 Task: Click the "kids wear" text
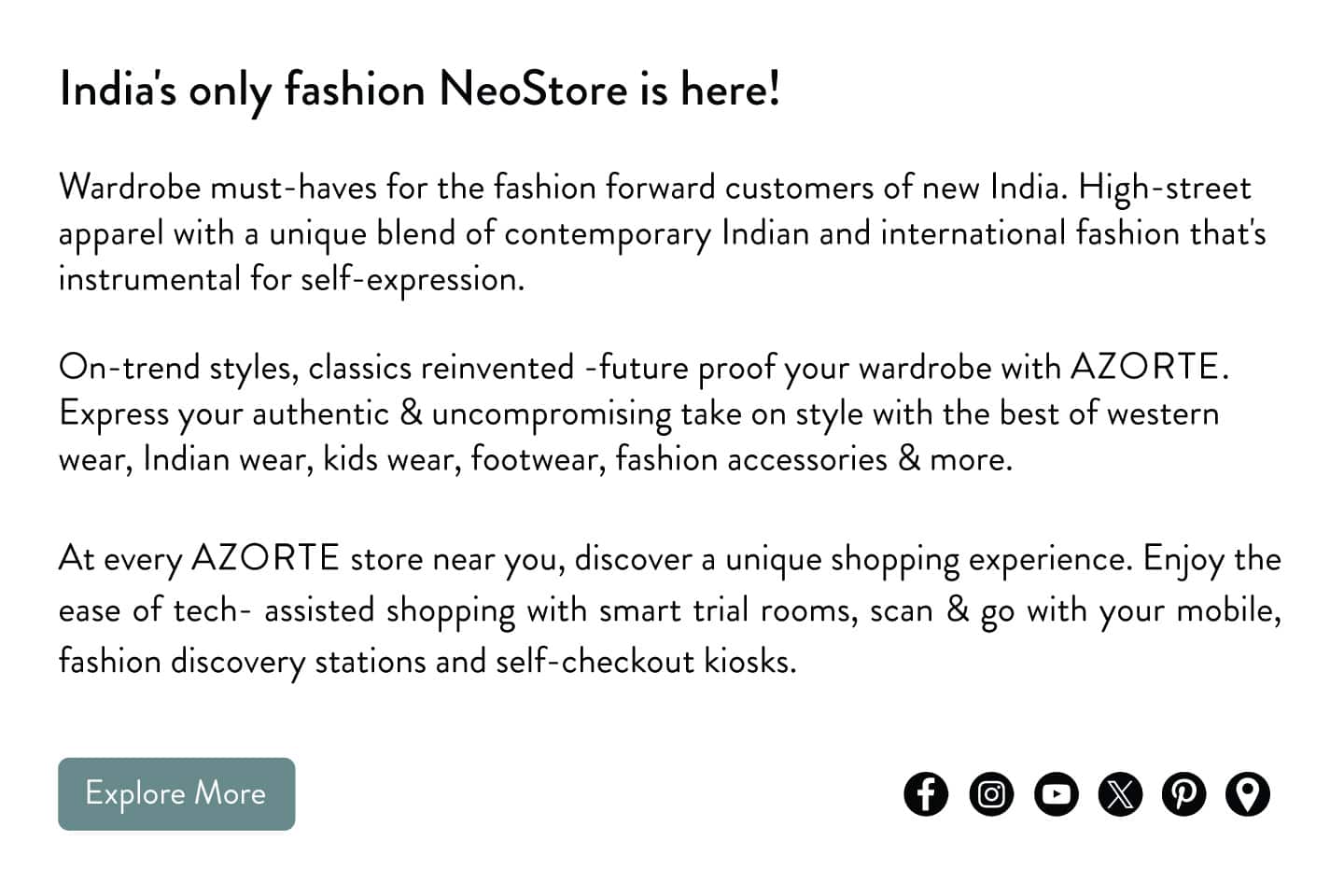pyautogui.click(x=392, y=459)
